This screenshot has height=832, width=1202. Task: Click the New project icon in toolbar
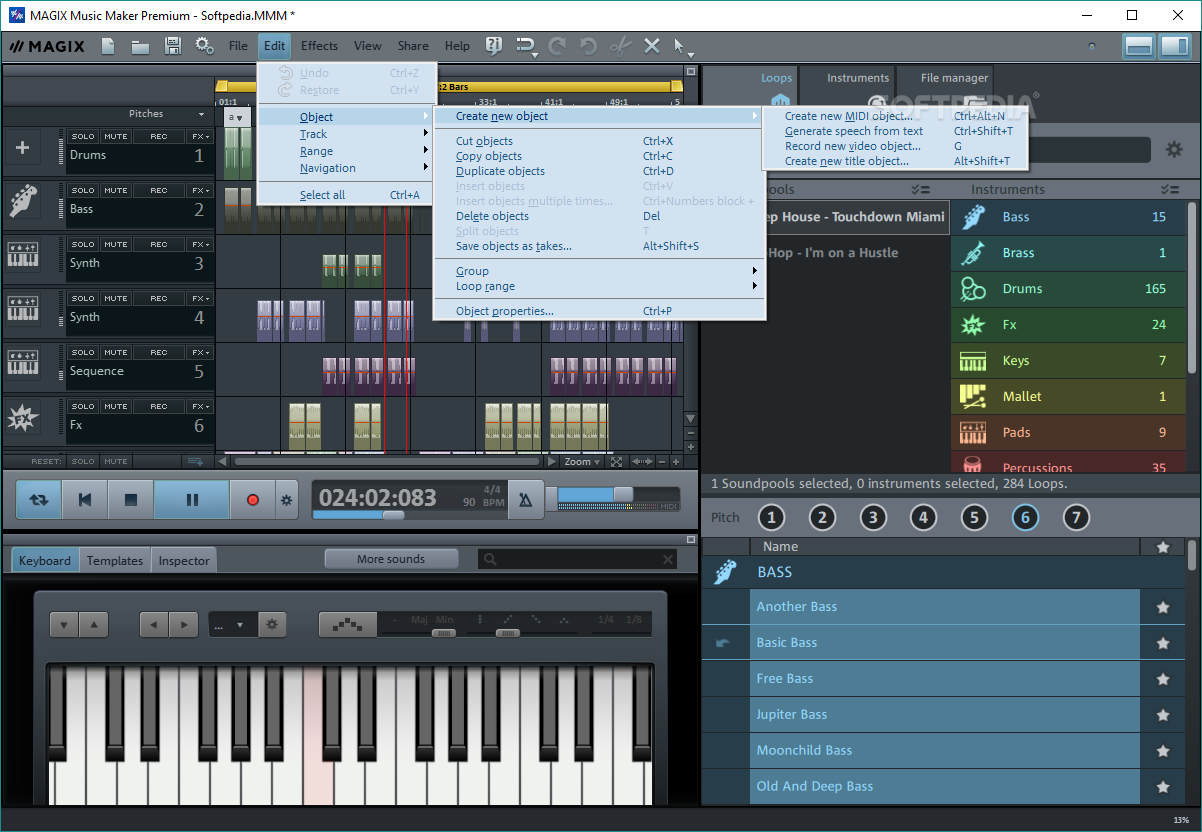point(108,46)
